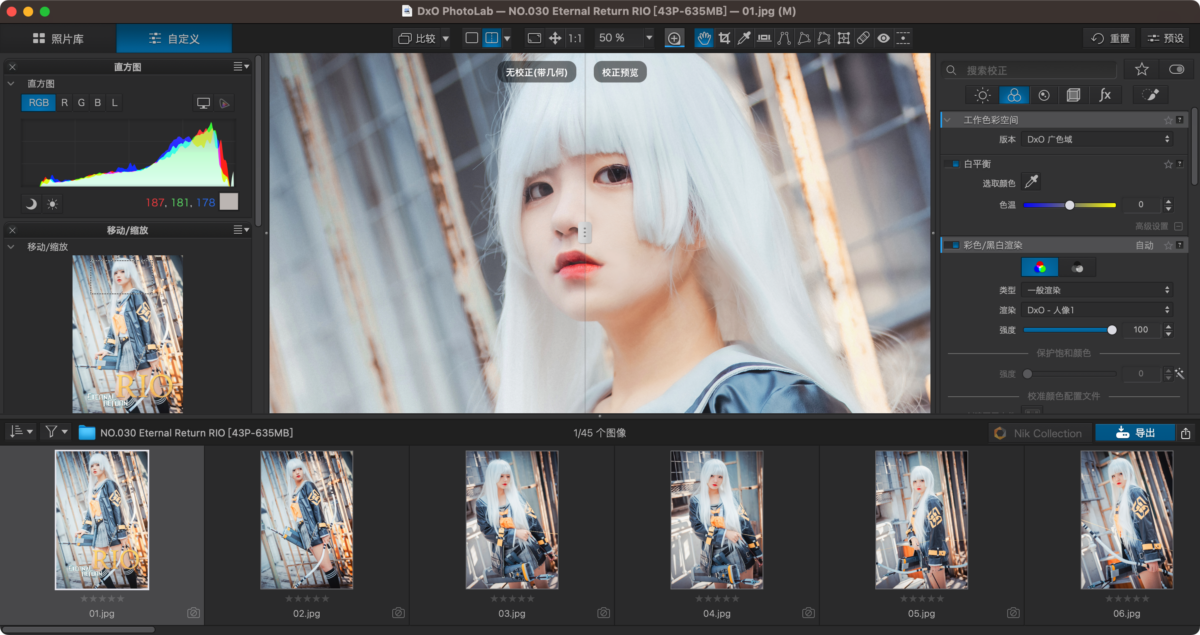
Task: Click the 重置 reset button
Action: 1110,38
